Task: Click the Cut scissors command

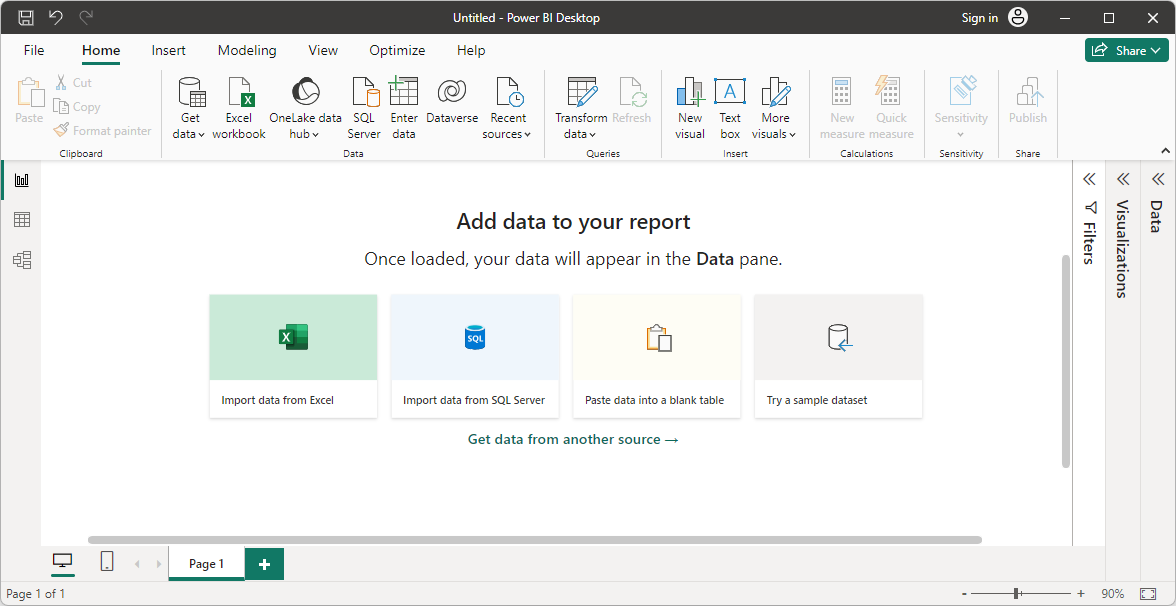Action: pos(73,82)
